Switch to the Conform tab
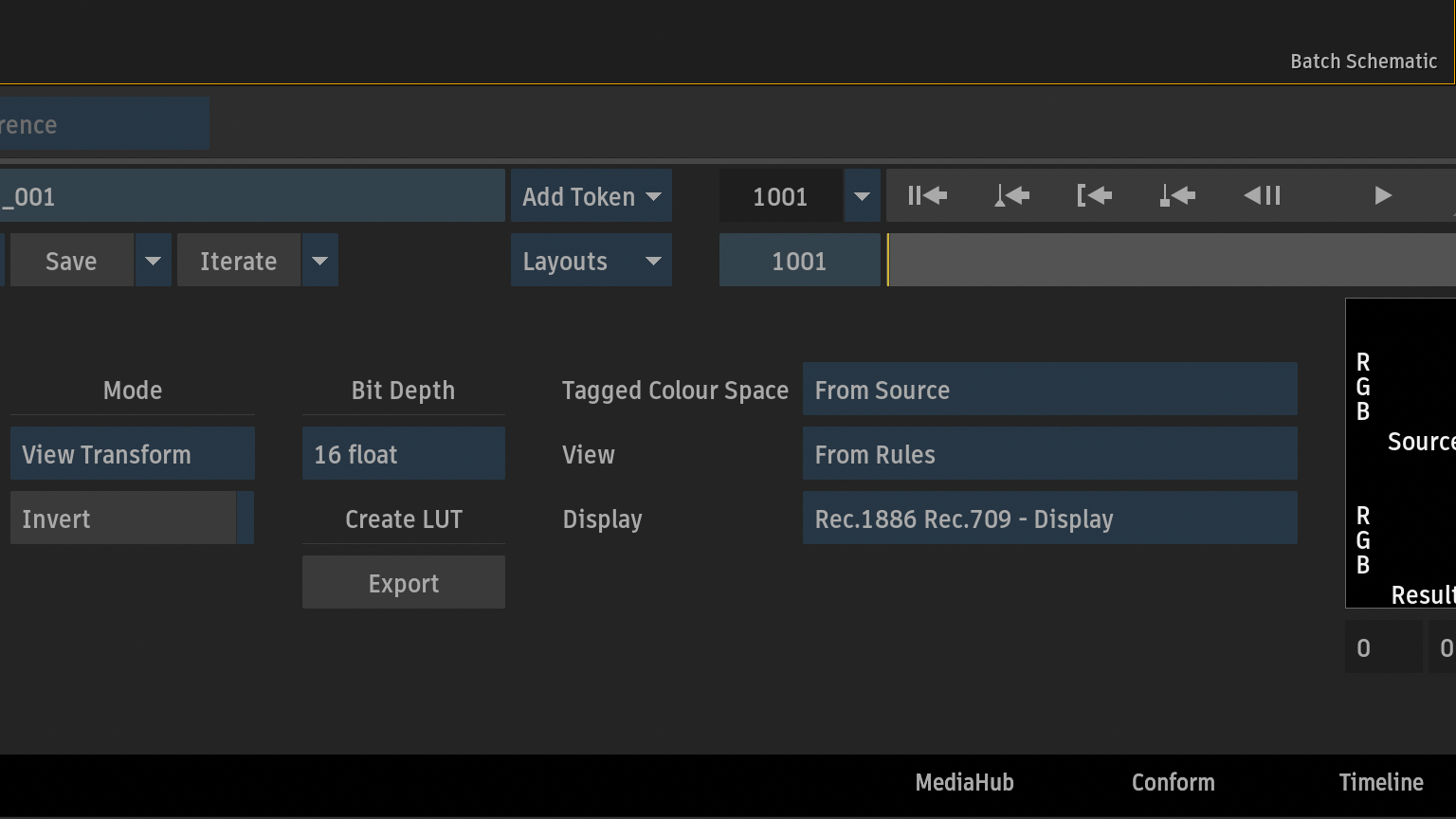The height and width of the screenshot is (819, 1456). tap(1173, 782)
